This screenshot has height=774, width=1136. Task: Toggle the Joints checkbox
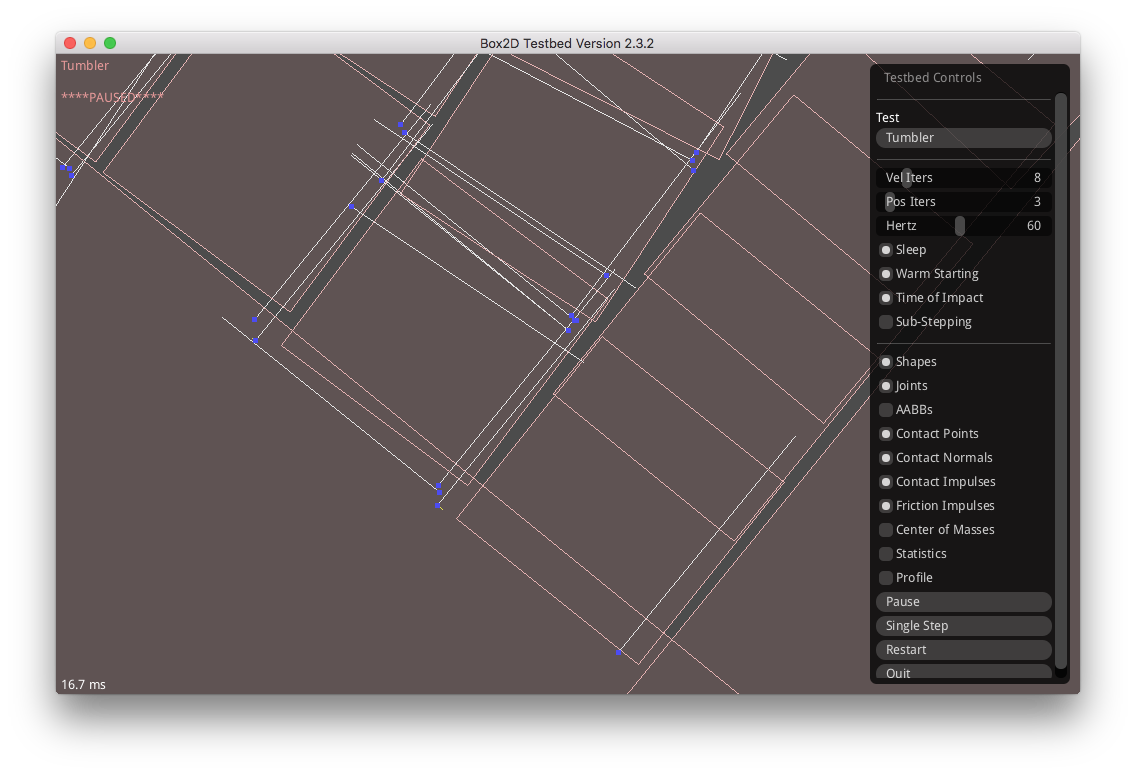(886, 386)
